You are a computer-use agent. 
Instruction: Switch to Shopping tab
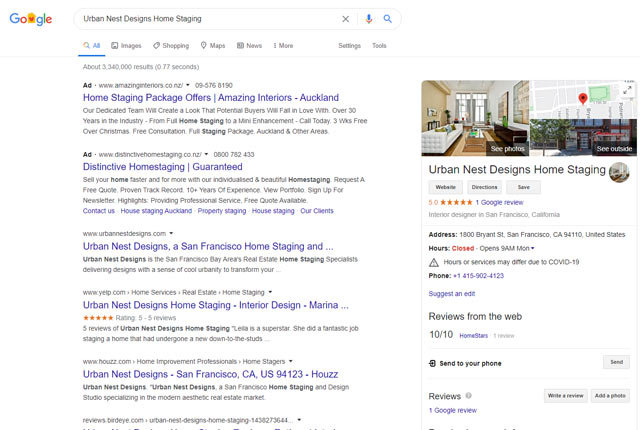pos(171,46)
